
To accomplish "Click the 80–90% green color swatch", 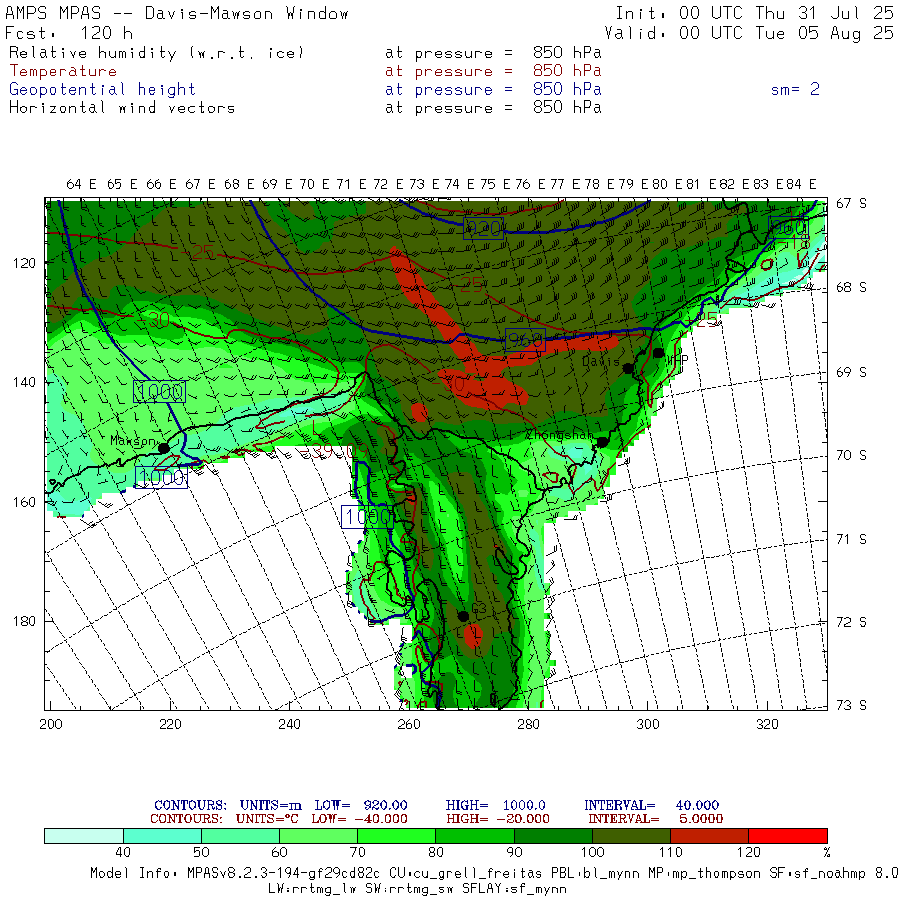I will pyautogui.click(x=475, y=836).
